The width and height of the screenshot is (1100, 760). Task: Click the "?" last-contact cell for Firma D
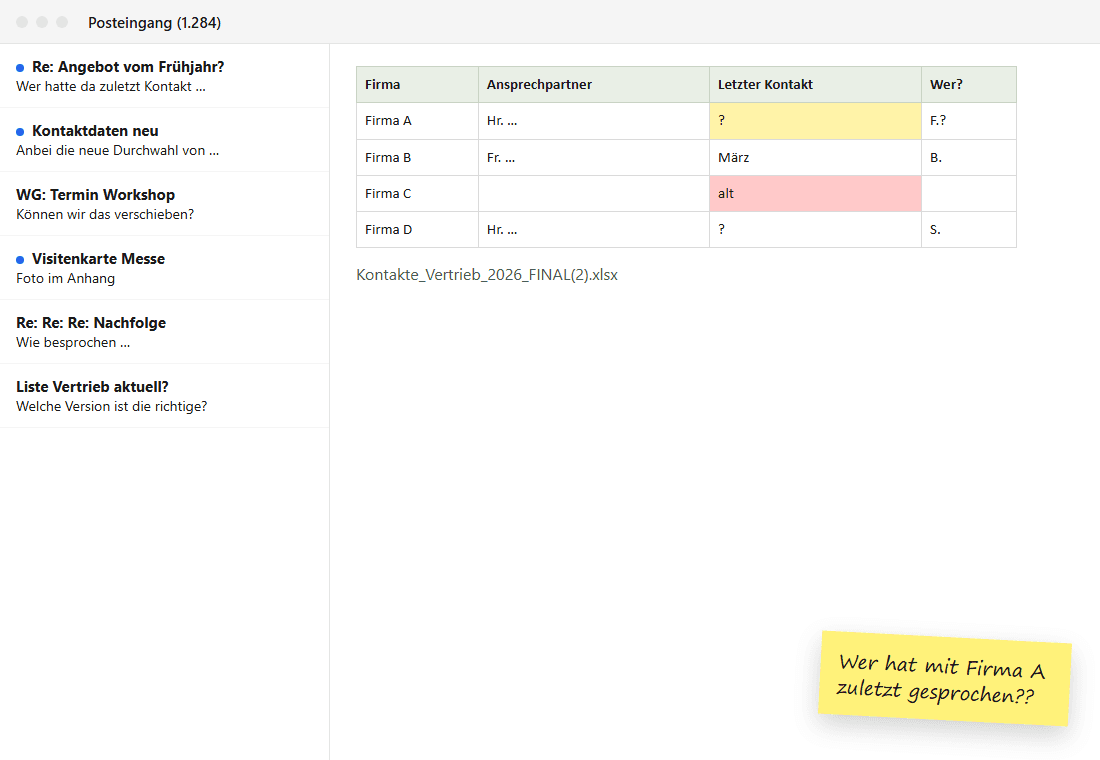(815, 229)
